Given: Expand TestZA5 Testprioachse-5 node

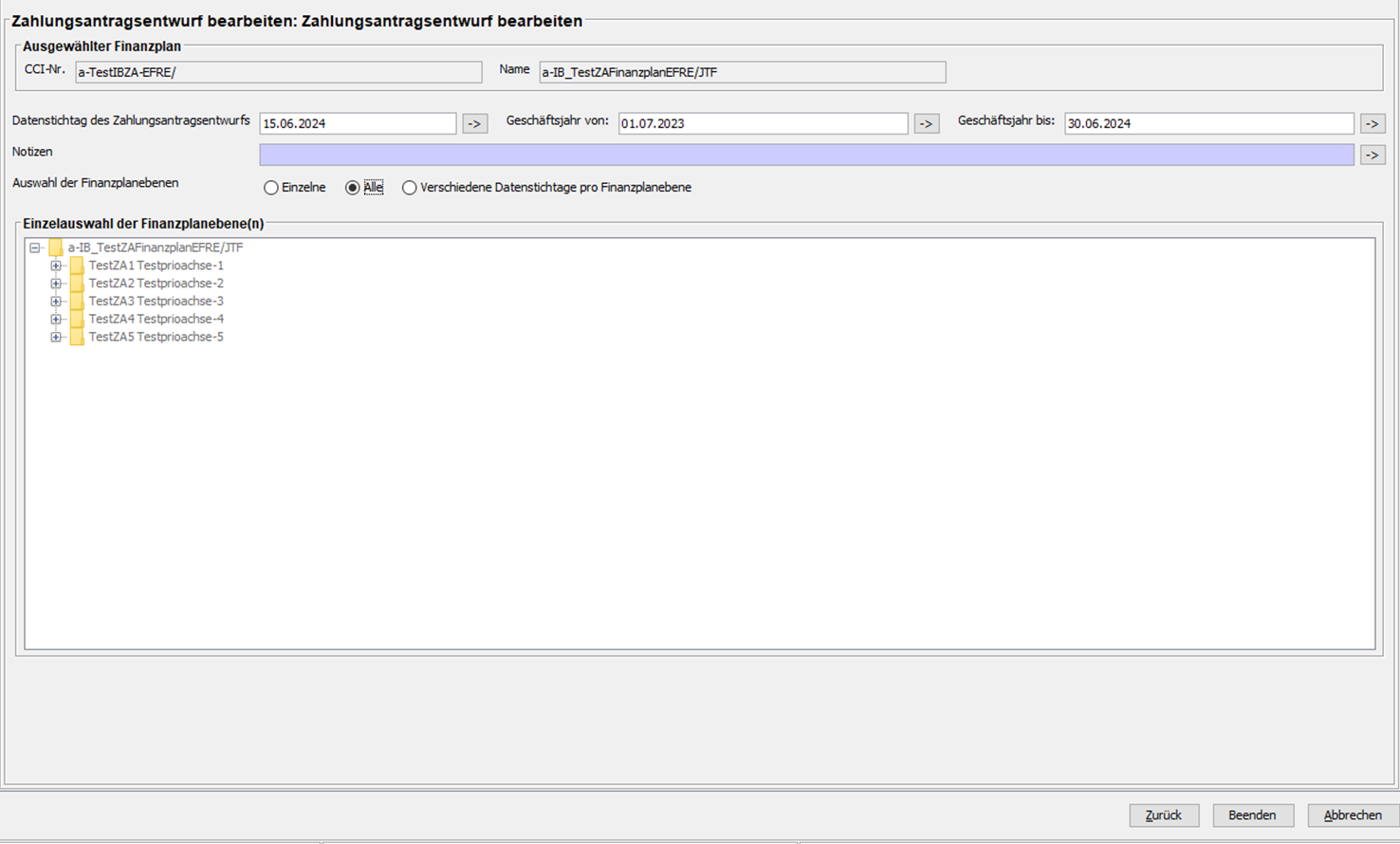Looking at the screenshot, I should (x=56, y=338).
